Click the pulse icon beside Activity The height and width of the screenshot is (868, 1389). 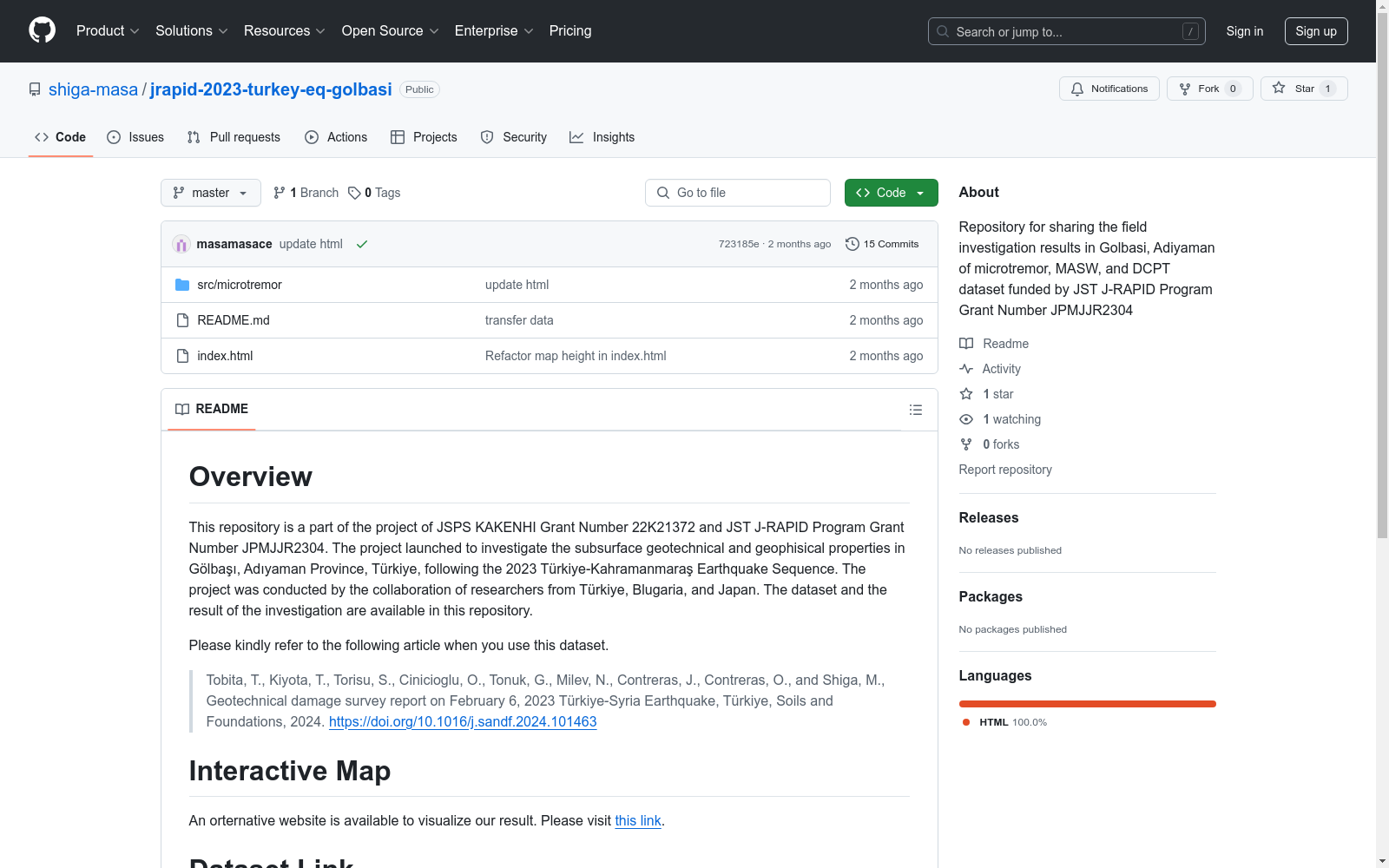(x=966, y=369)
